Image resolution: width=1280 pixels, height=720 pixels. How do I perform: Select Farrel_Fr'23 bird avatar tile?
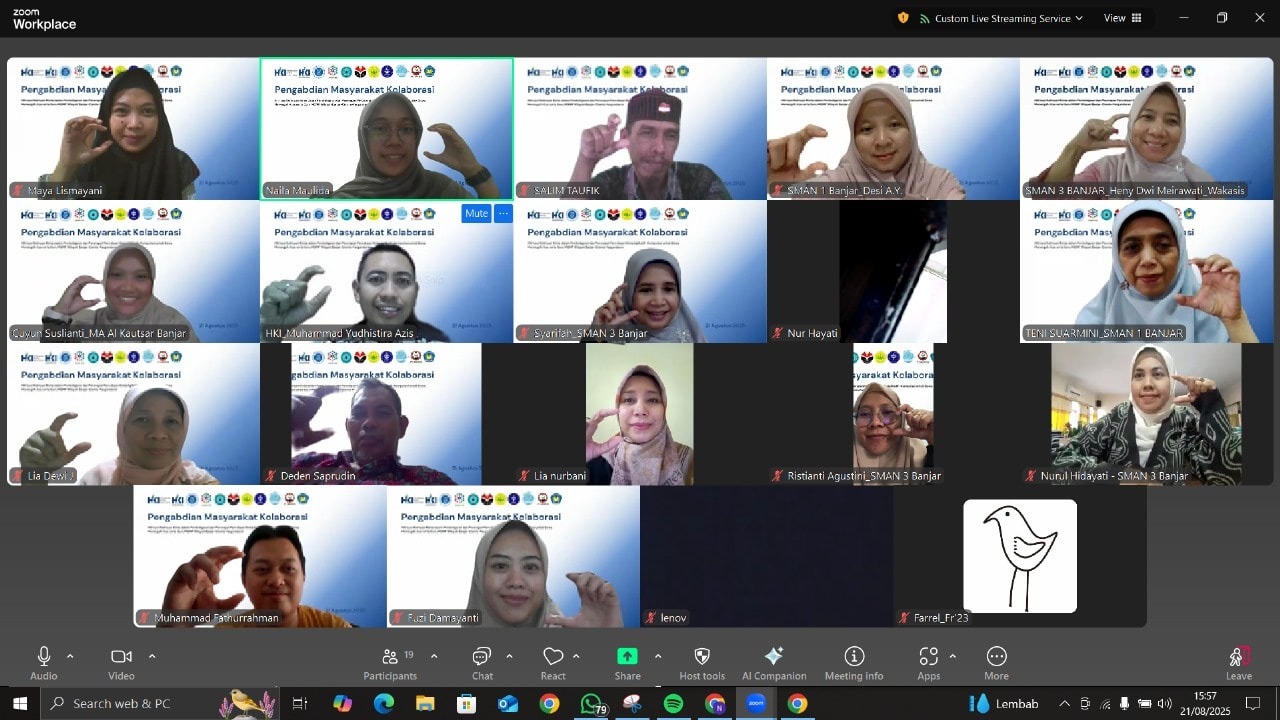(1020, 556)
